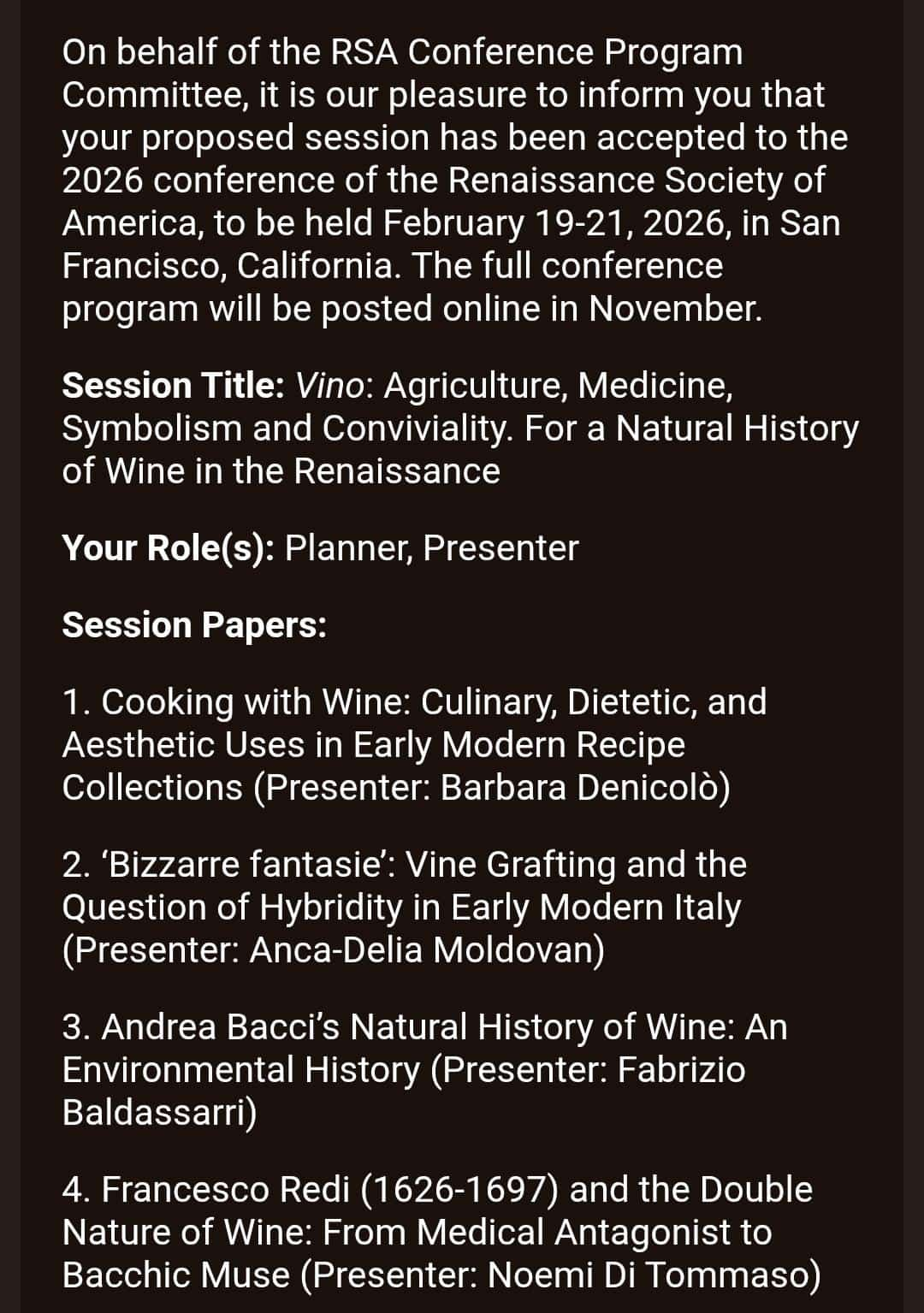Click the italic word "Vino"
This screenshot has height=1313, width=924.
330,386
